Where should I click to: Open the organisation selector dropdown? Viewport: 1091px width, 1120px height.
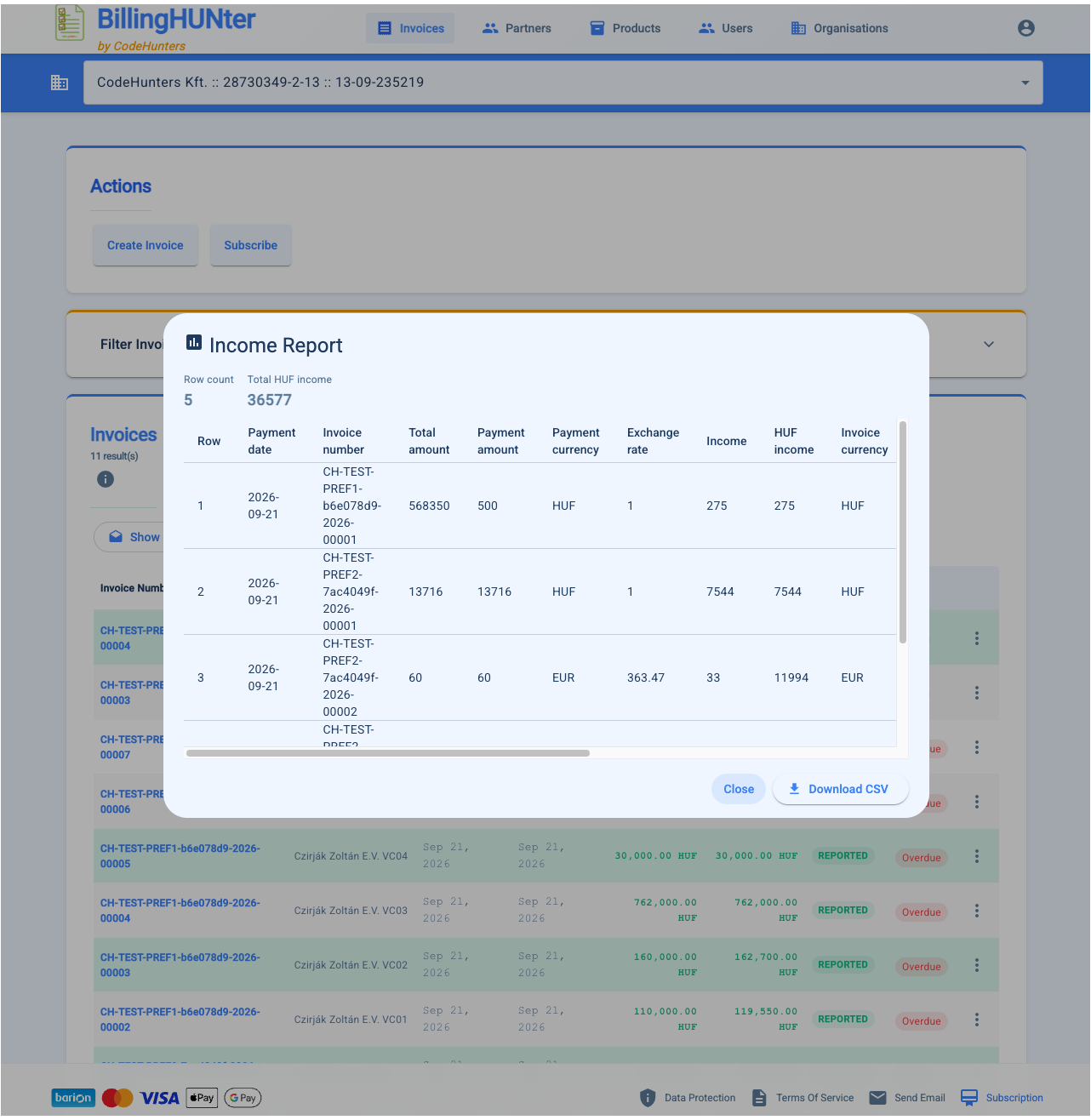click(563, 83)
